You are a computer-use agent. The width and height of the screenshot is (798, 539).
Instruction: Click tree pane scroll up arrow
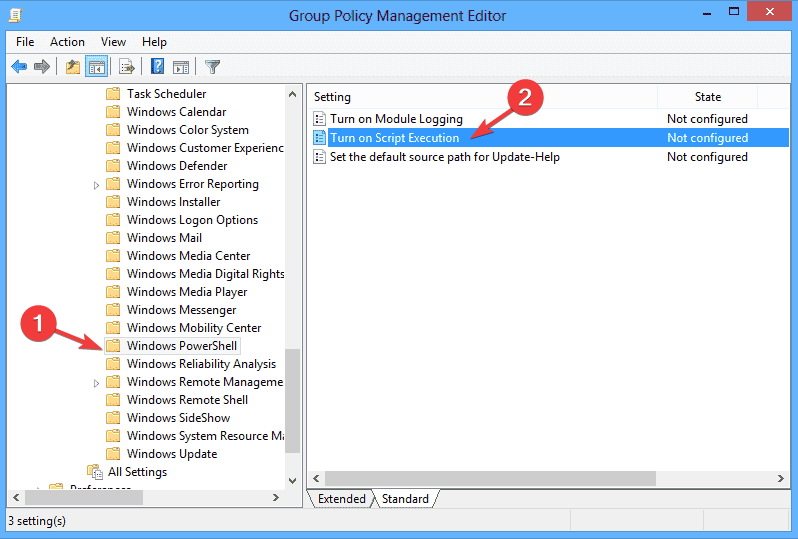(292, 94)
